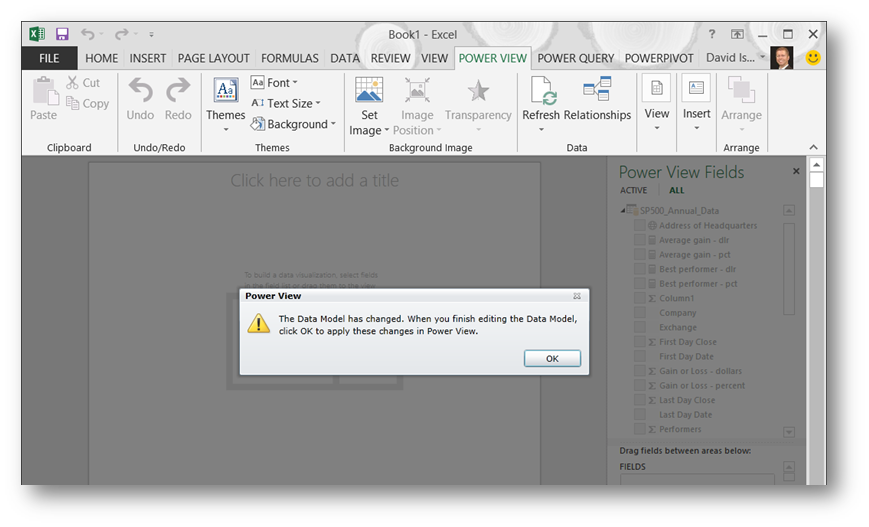Switch to the INSERT tab
The width and height of the screenshot is (869, 527).
point(147,58)
